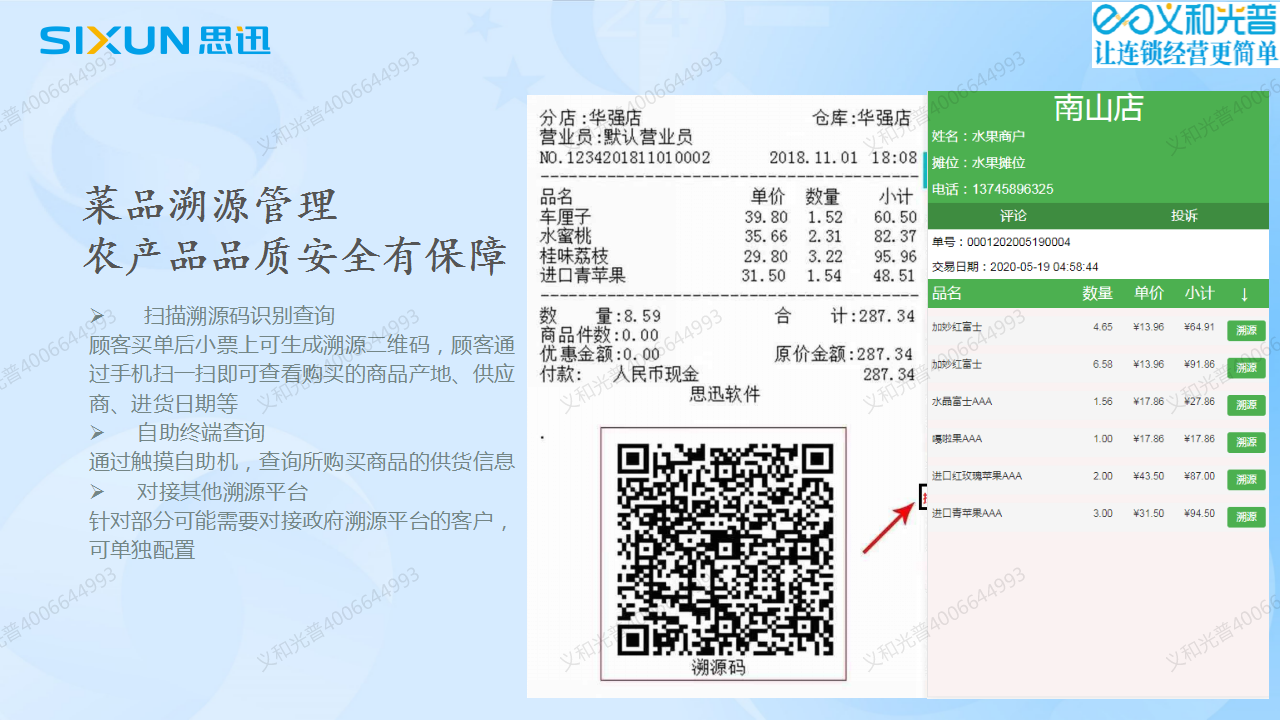Screen dimensions: 1280x720
Task: Click the 车厘子 item on the receipt
Action: [566, 216]
